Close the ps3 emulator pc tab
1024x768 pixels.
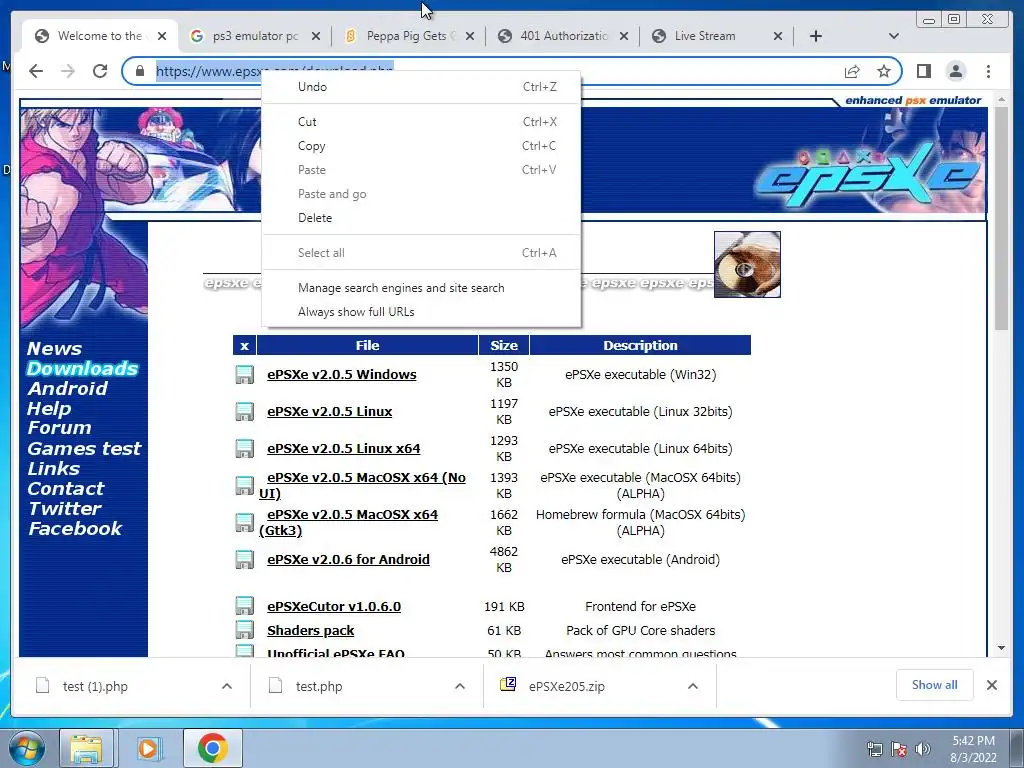315,36
